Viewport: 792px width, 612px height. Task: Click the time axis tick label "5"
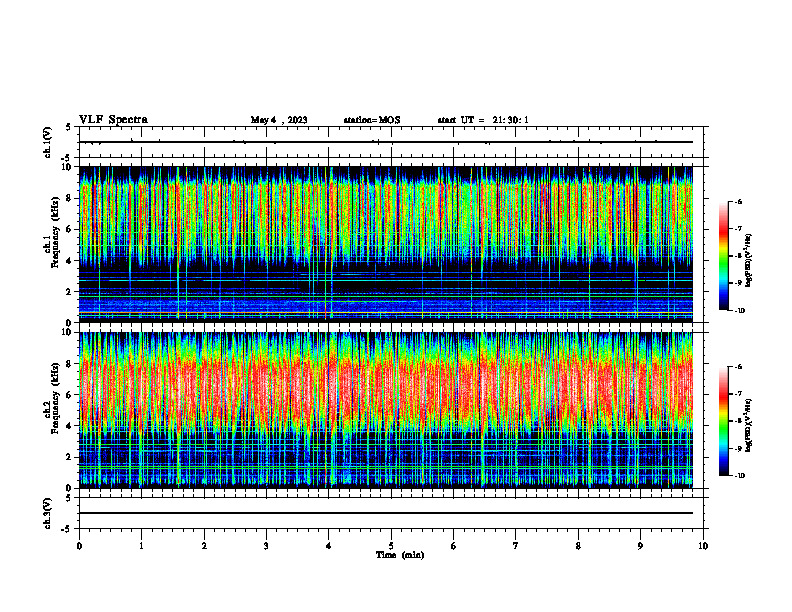coord(391,546)
